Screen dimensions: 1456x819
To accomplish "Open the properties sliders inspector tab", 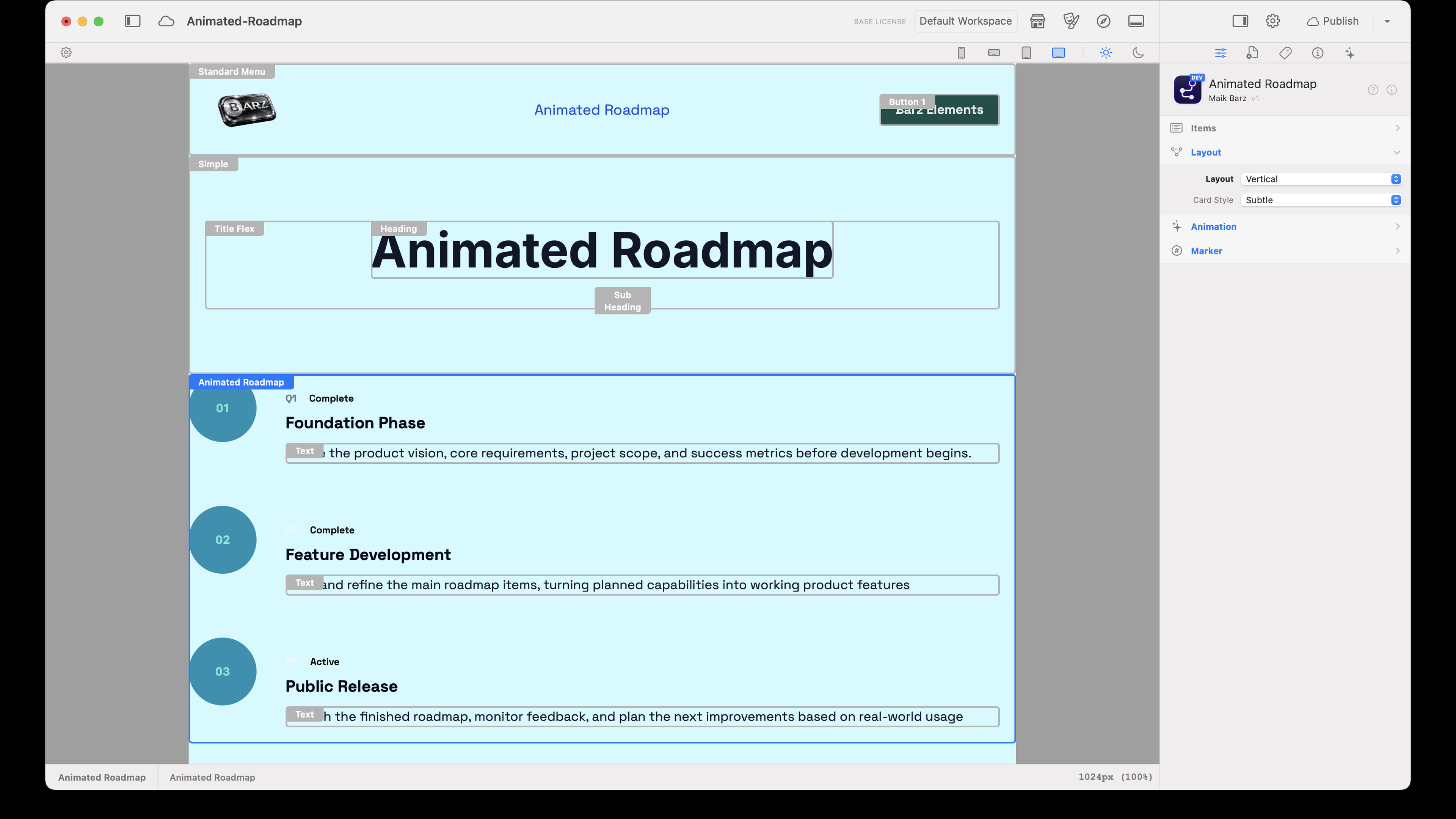I will click(1220, 53).
